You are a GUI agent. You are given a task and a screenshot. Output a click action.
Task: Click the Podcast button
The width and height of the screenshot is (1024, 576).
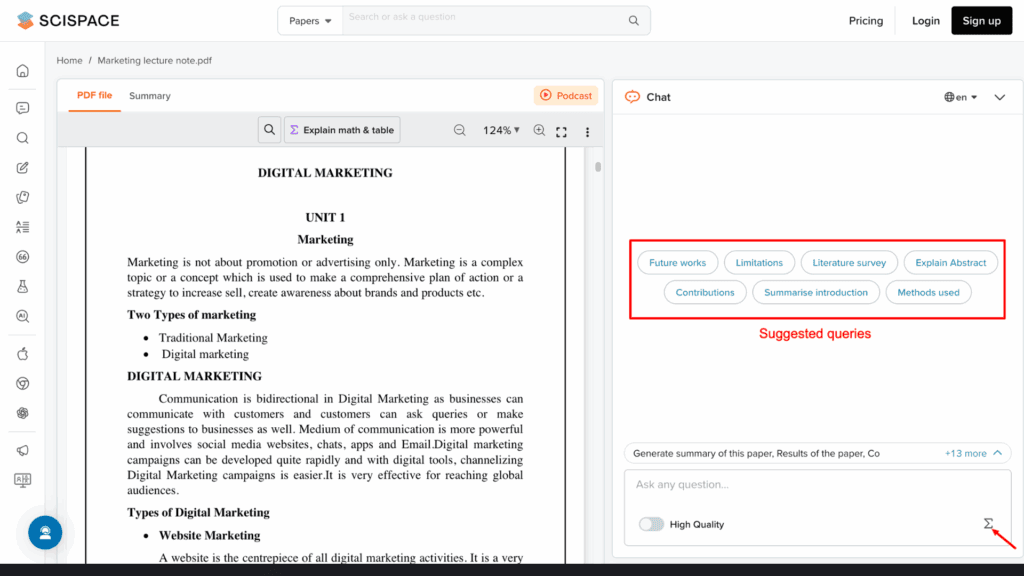click(x=565, y=96)
